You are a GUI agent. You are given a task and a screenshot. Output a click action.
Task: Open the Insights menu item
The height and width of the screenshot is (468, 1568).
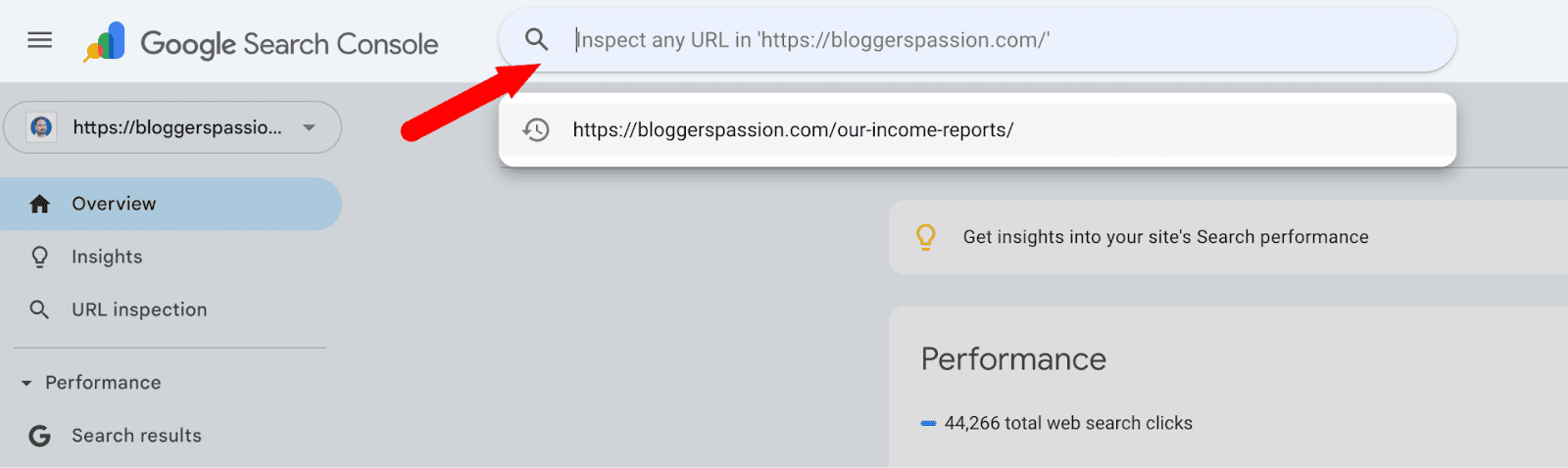tap(107, 257)
